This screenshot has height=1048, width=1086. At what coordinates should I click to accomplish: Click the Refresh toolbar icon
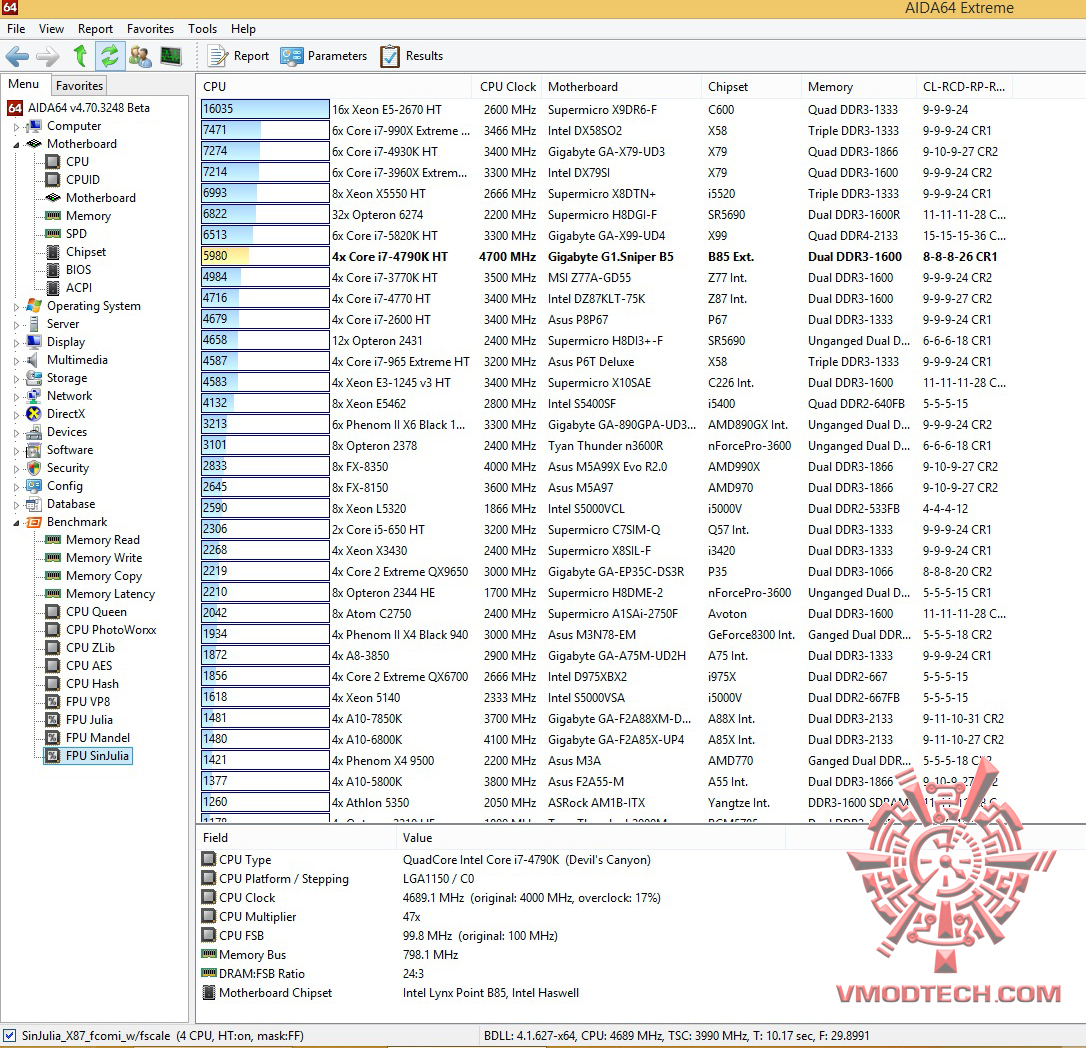(109, 55)
